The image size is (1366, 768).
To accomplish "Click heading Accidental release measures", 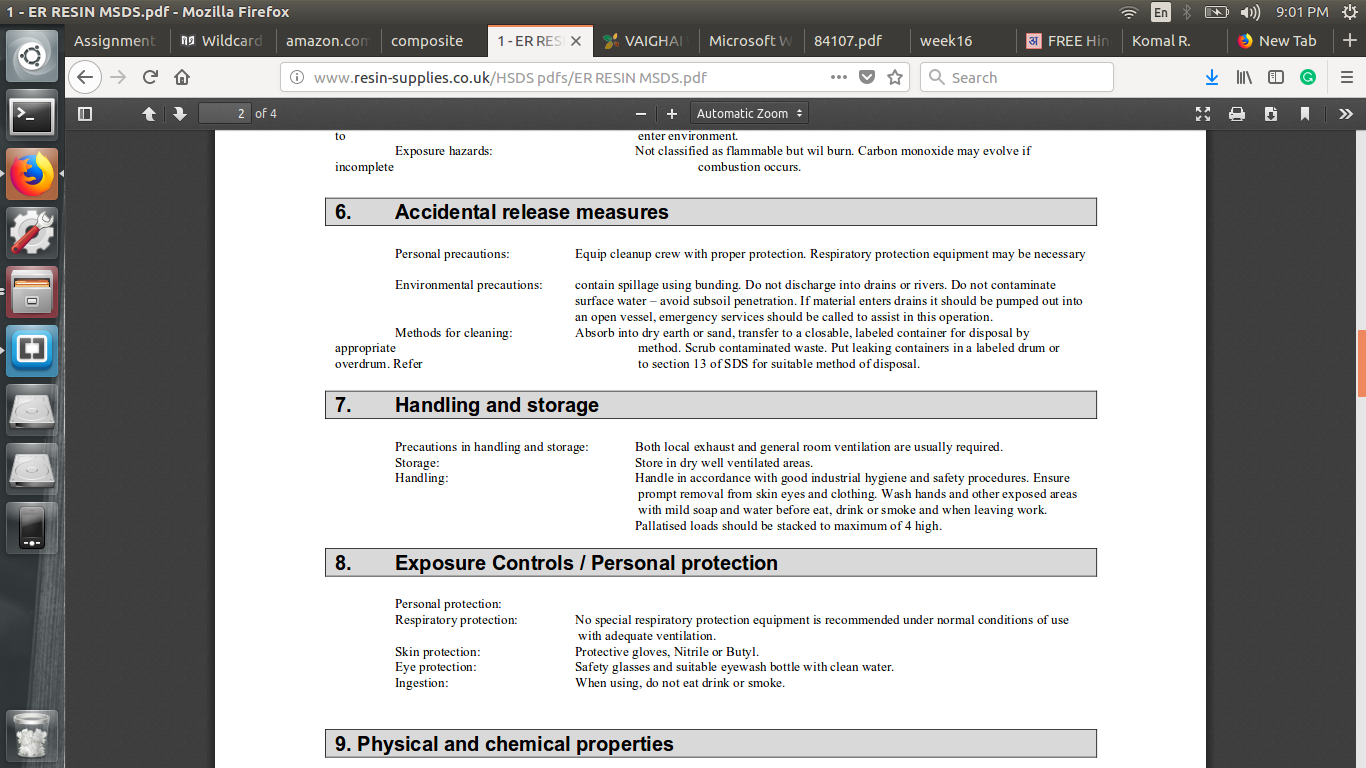I will [531, 212].
